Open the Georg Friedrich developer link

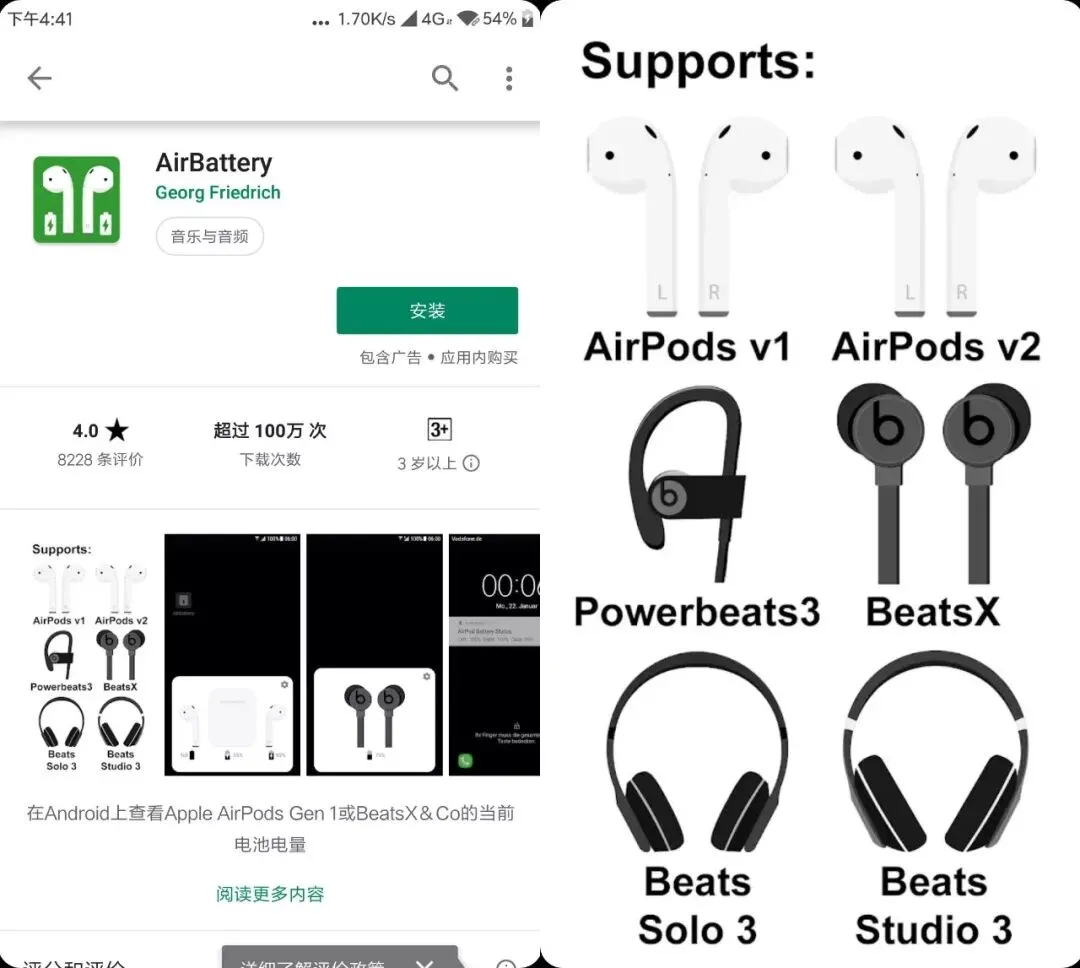pyautogui.click(x=218, y=192)
